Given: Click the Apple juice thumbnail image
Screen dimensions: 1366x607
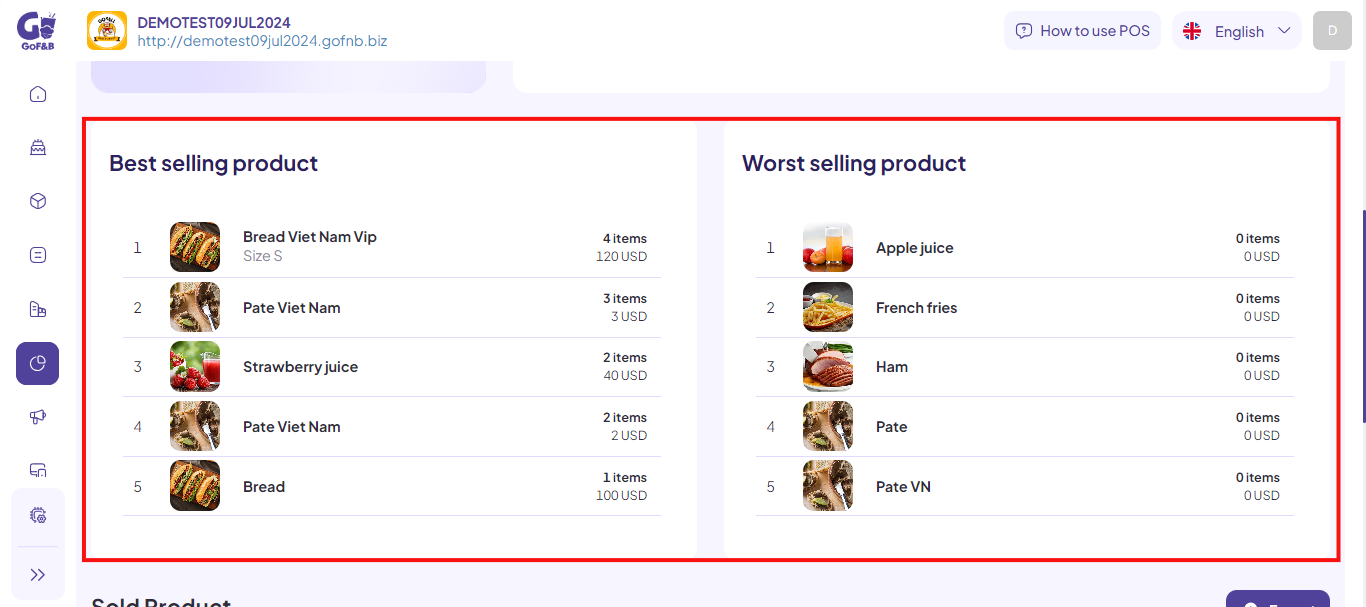Looking at the screenshot, I should tap(828, 247).
